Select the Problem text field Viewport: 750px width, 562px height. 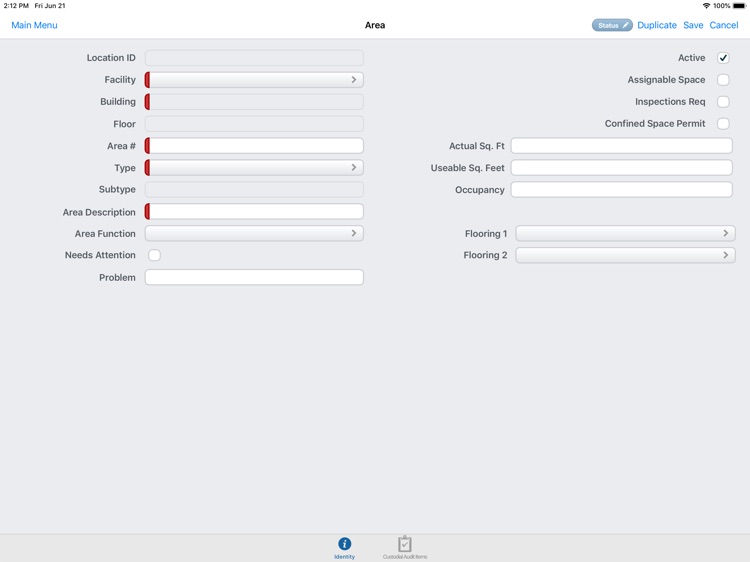tap(254, 277)
